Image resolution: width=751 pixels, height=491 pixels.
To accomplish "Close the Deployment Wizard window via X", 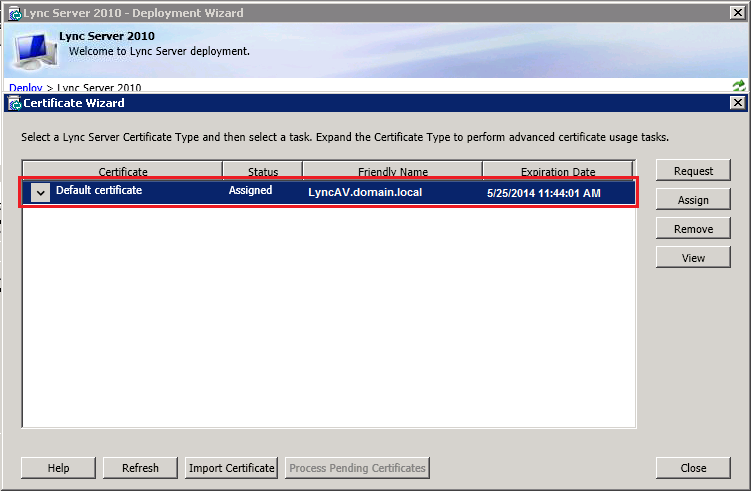I will pyautogui.click(x=738, y=13).
